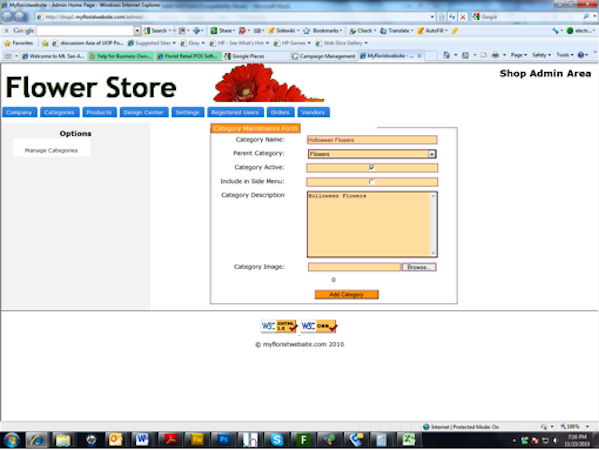Click the Google toolbar Search button
The image size is (599, 450).
(157, 31)
